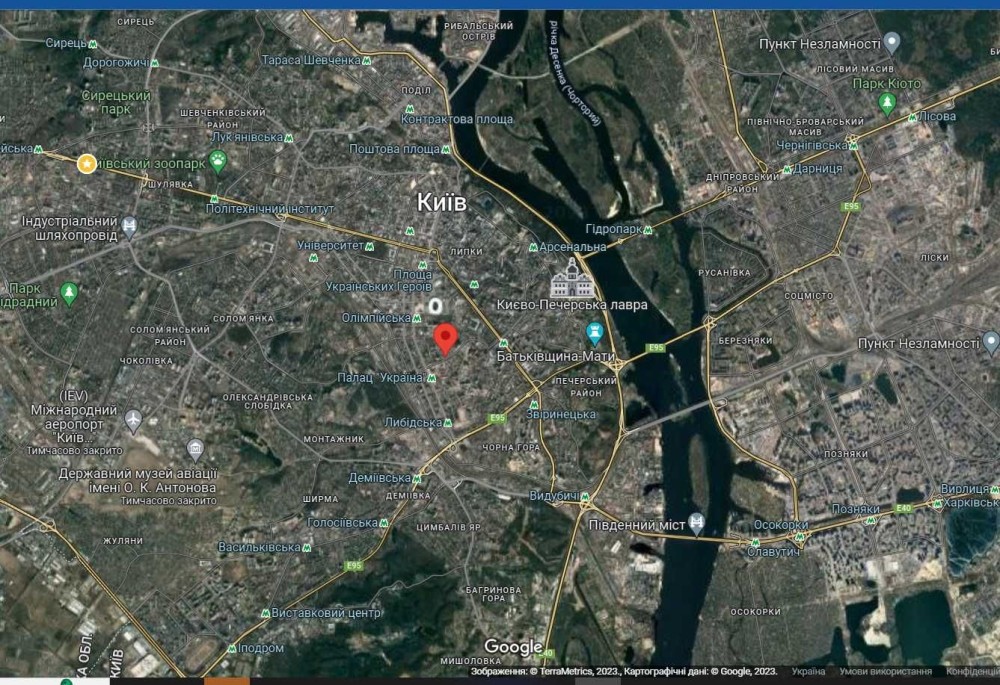Open the airport plane icon for Міжнародний аеропорт Київ
Viewport: 1000px width, 685px height.
(133, 421)
